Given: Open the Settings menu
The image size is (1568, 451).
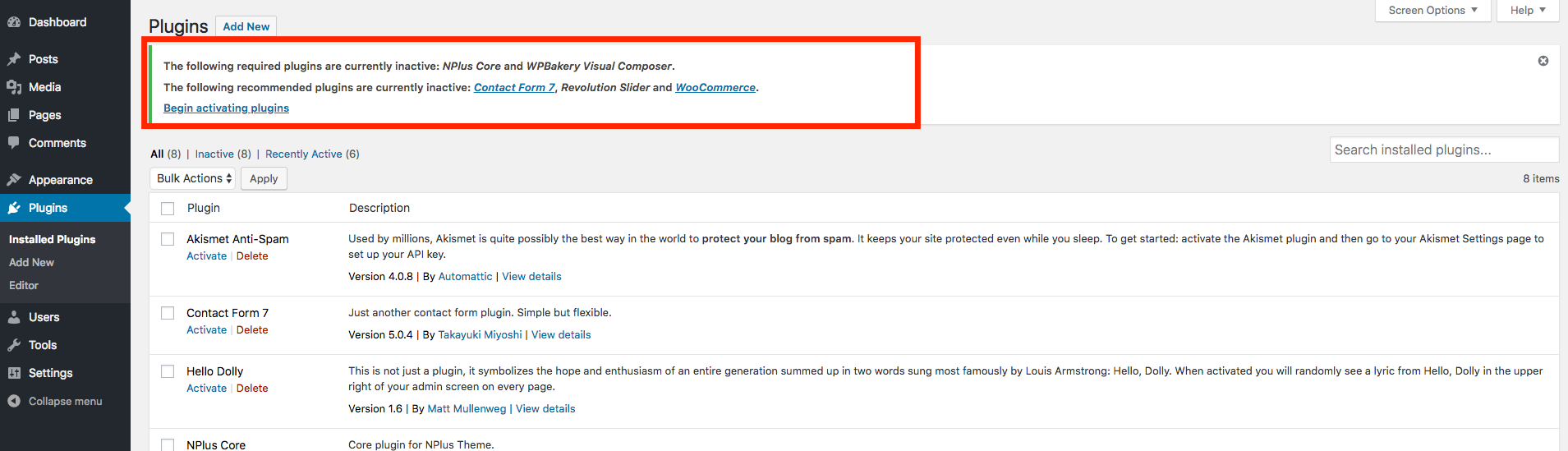Looking at the screenshot, I should [x=51, y=373].
